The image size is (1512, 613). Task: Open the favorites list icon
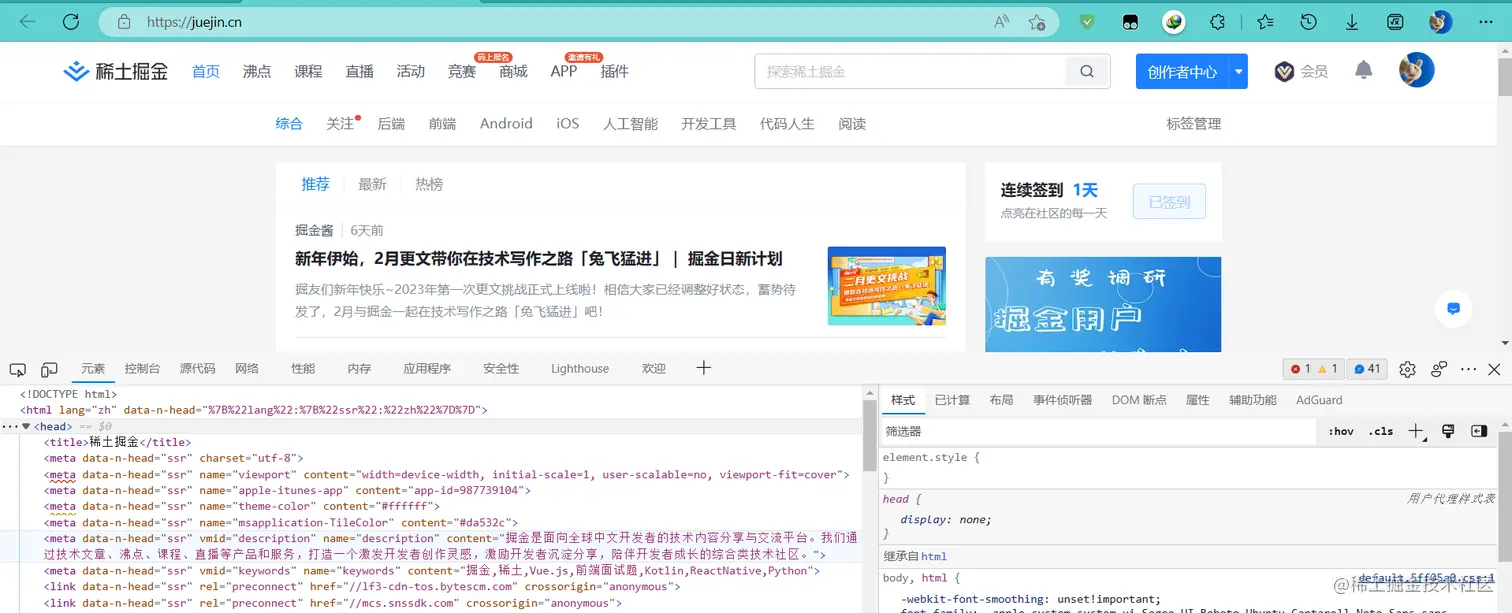coord(1265,21)
